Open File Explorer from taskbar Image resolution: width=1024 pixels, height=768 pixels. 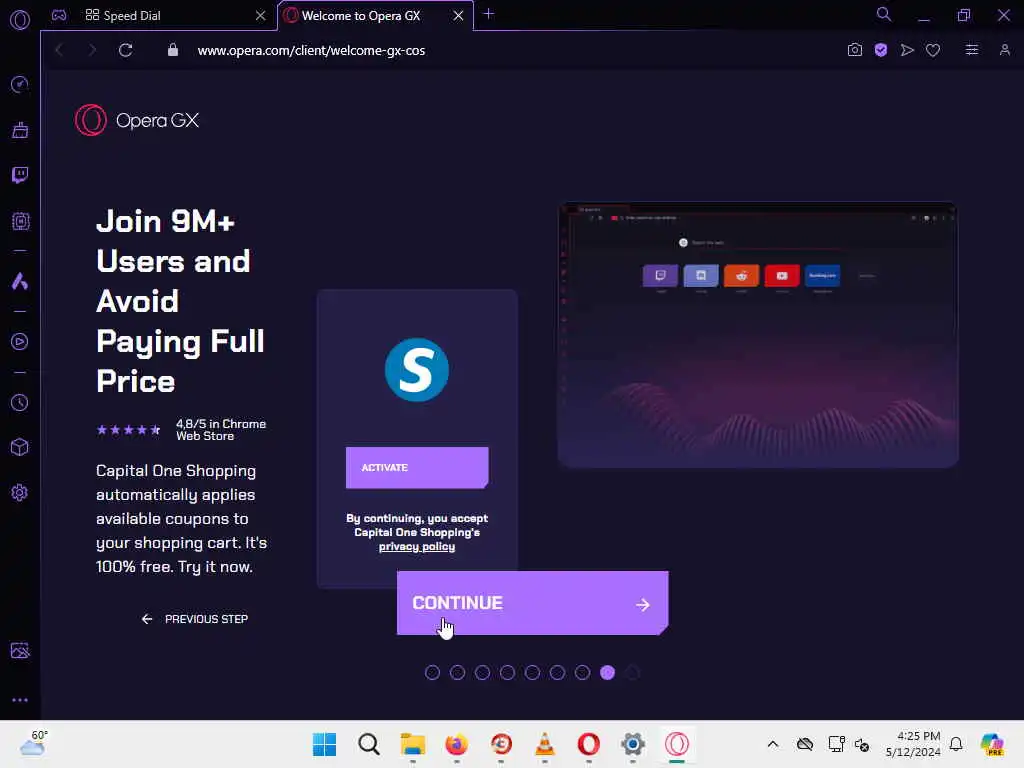[413, 744]
